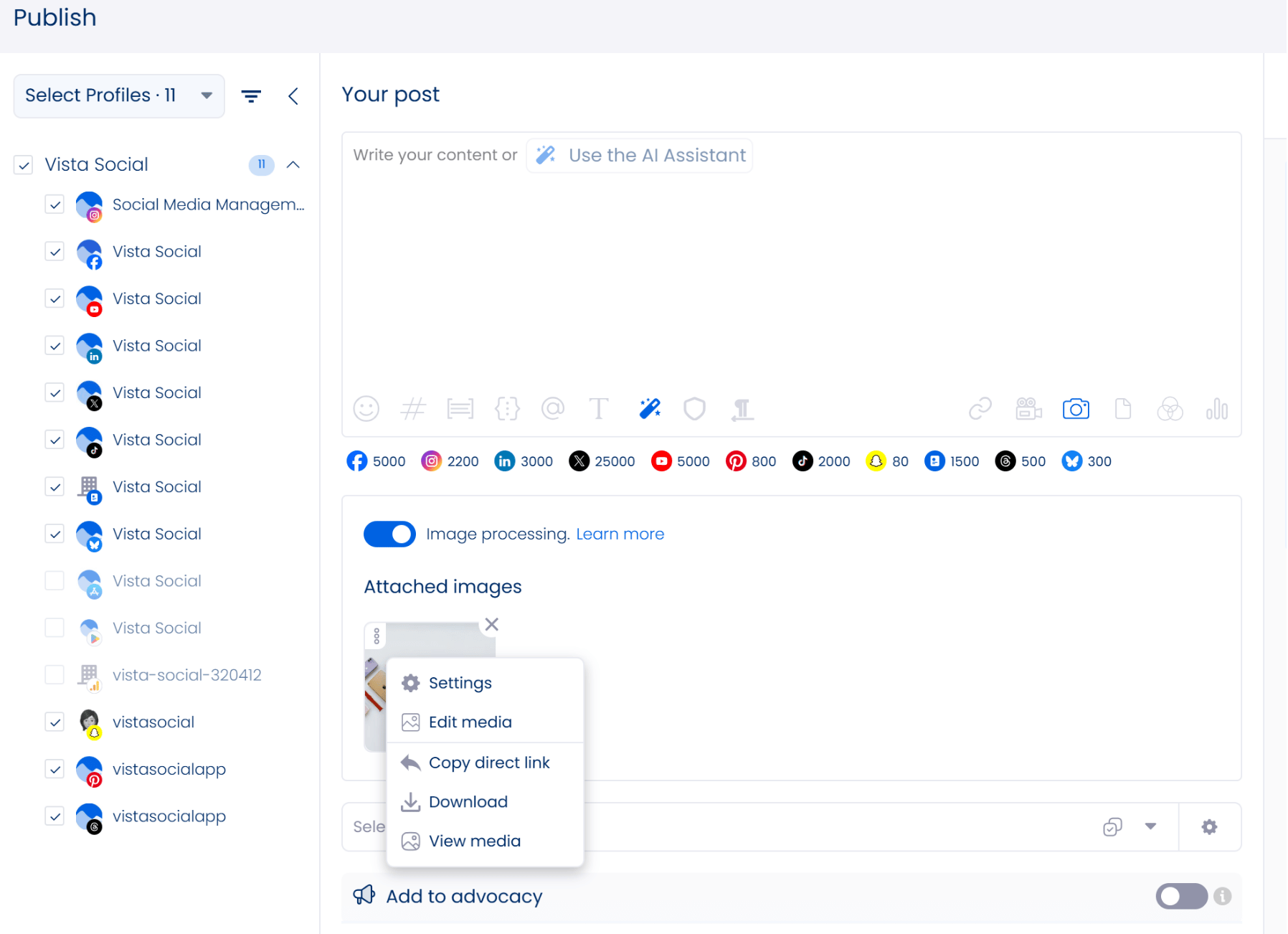
Task: Click Use the AI Assistant button
Action: point(640,156)
